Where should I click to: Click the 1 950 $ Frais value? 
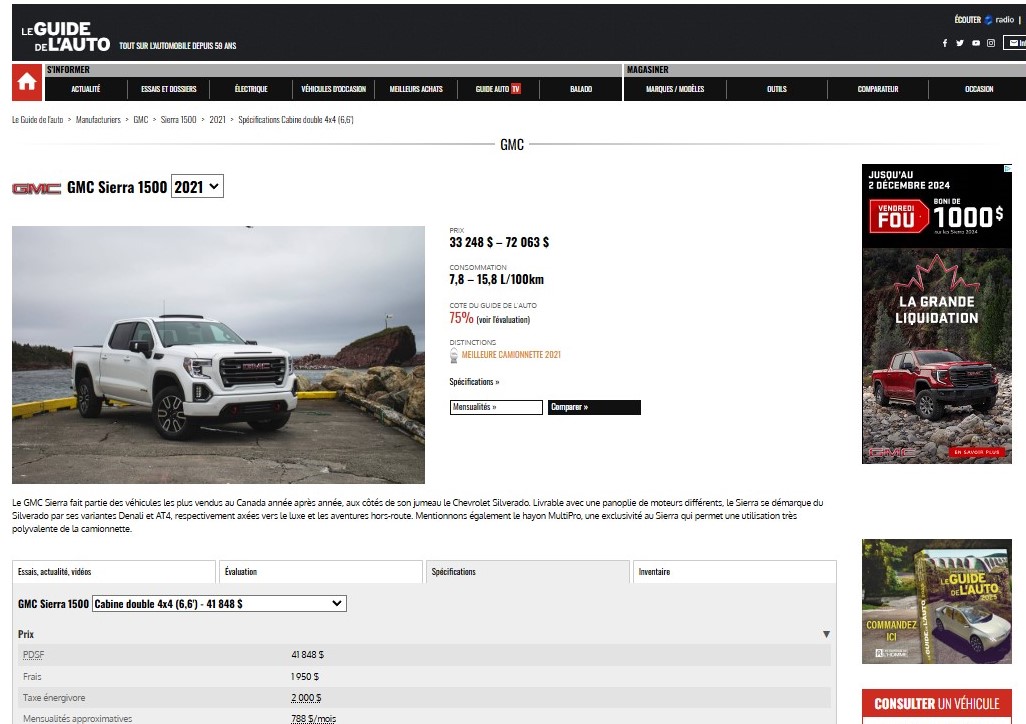coord(305,676)
